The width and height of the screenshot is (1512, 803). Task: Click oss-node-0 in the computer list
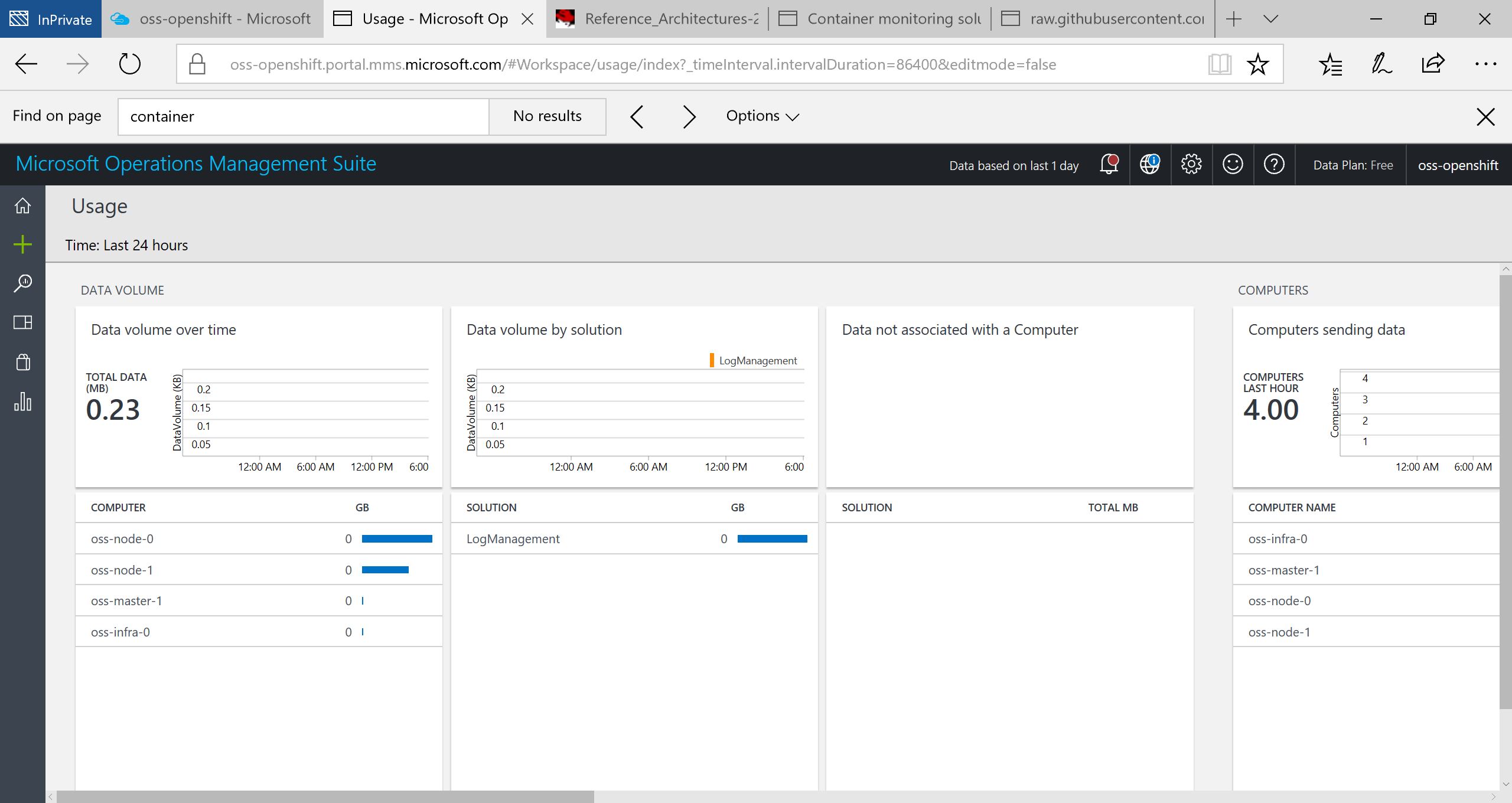(122, 538)
